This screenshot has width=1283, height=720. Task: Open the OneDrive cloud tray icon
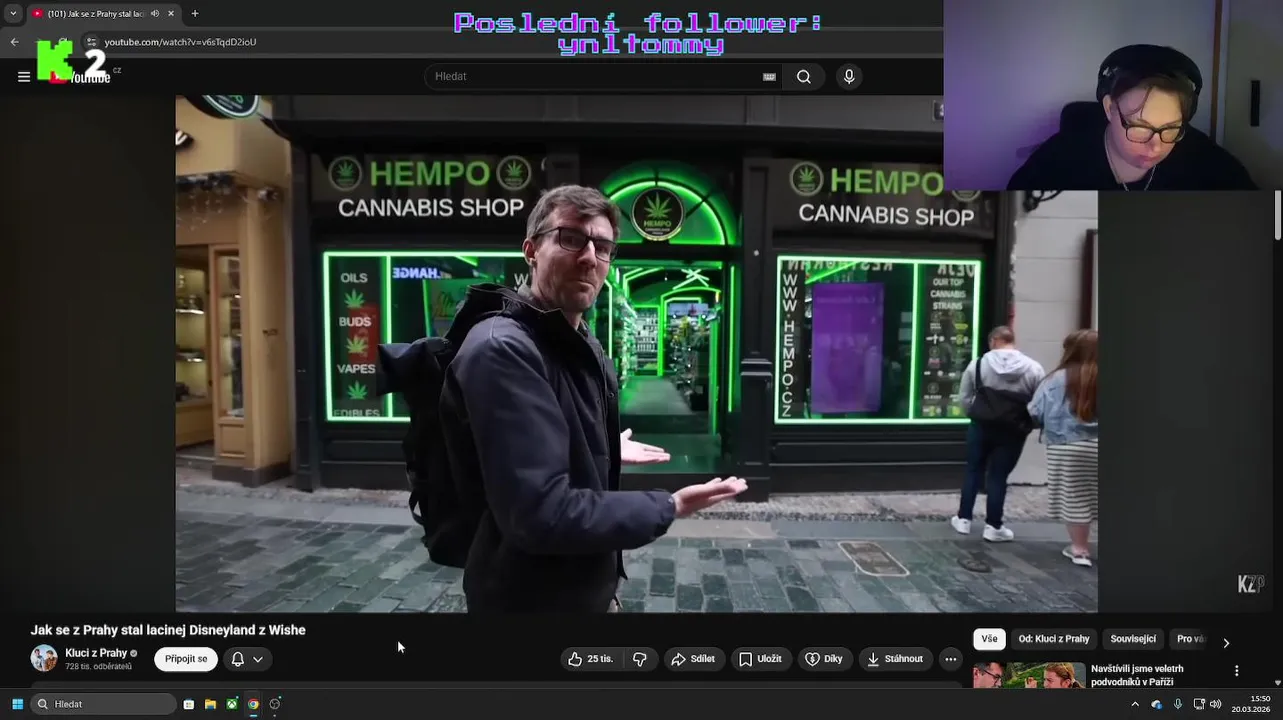pyautogui.click(x=1157, y=704)
